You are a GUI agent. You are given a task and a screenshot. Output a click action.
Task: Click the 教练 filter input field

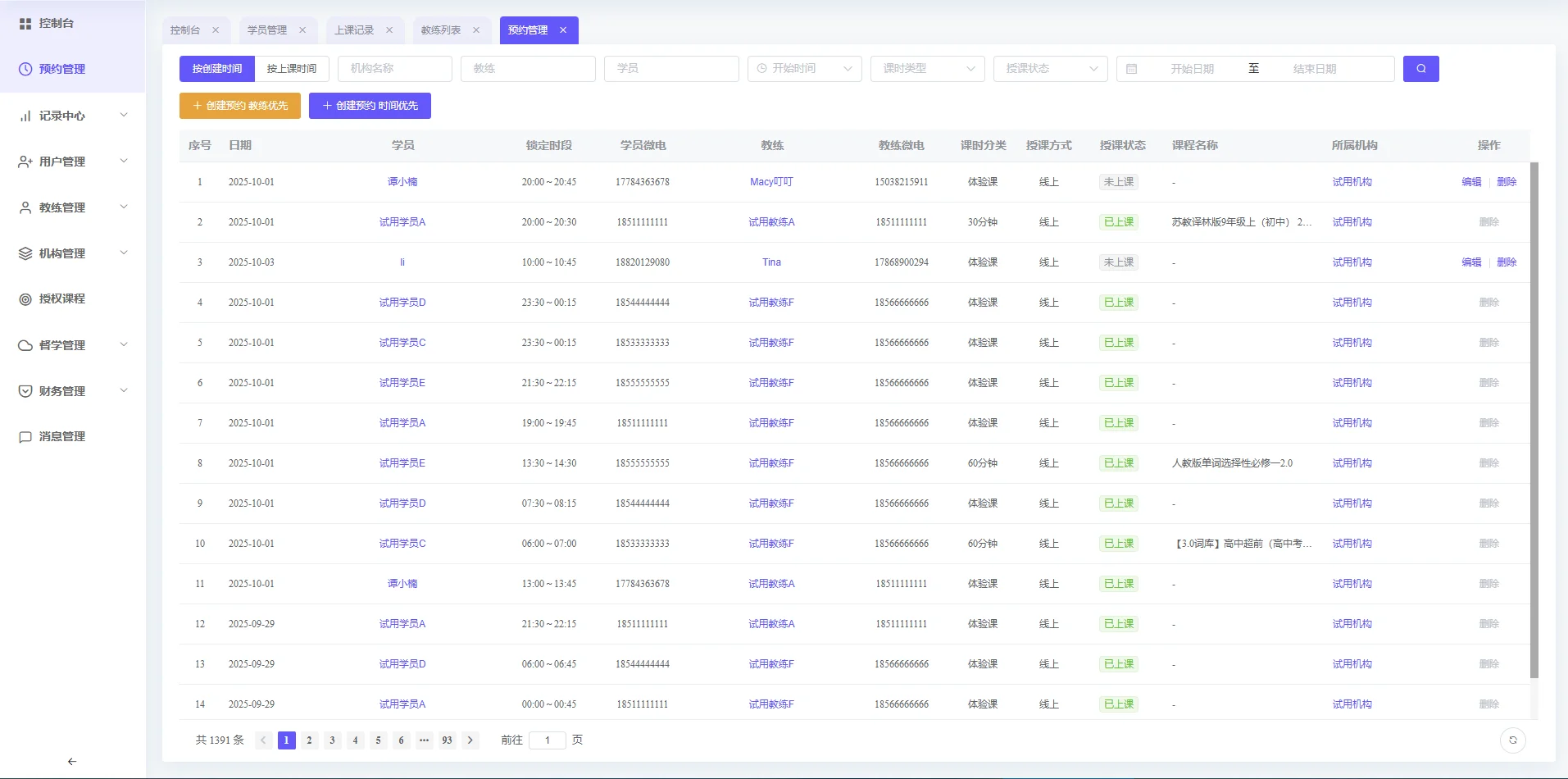528,69
